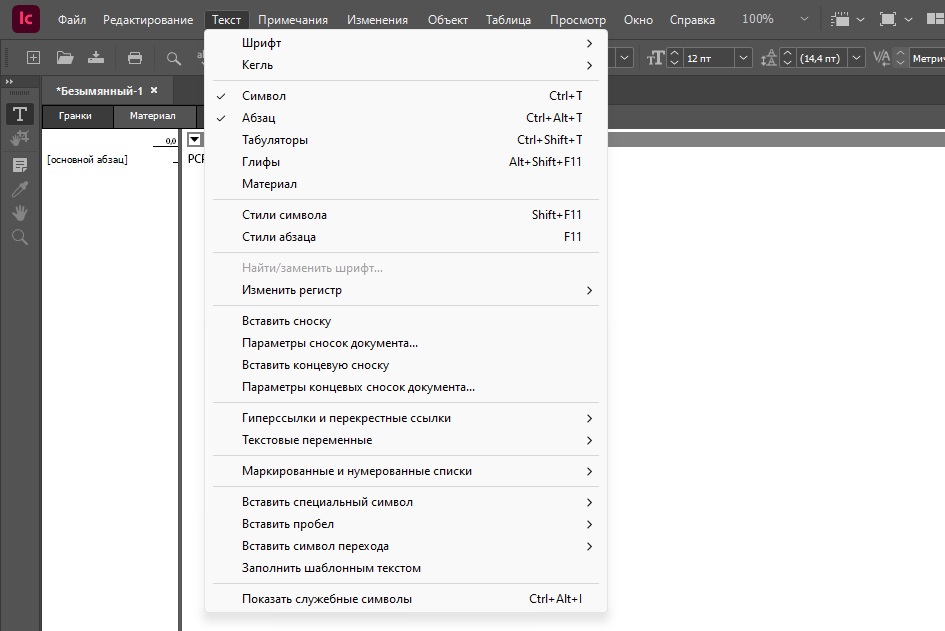Toggle Показать служебные символы option
This screenshot has height=631, width=945.
tap(327, 599)
